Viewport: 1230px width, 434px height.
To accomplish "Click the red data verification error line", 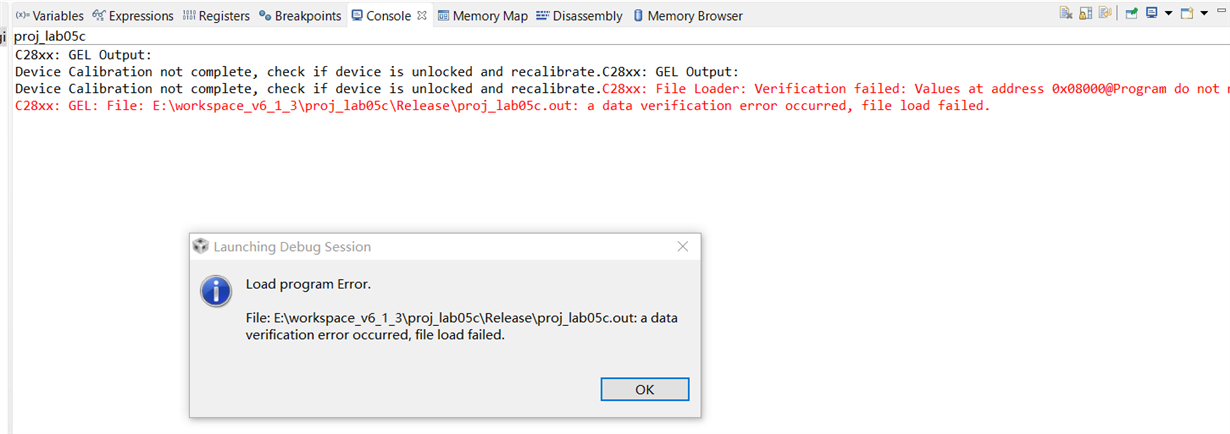I will click(x=502, y=106).
